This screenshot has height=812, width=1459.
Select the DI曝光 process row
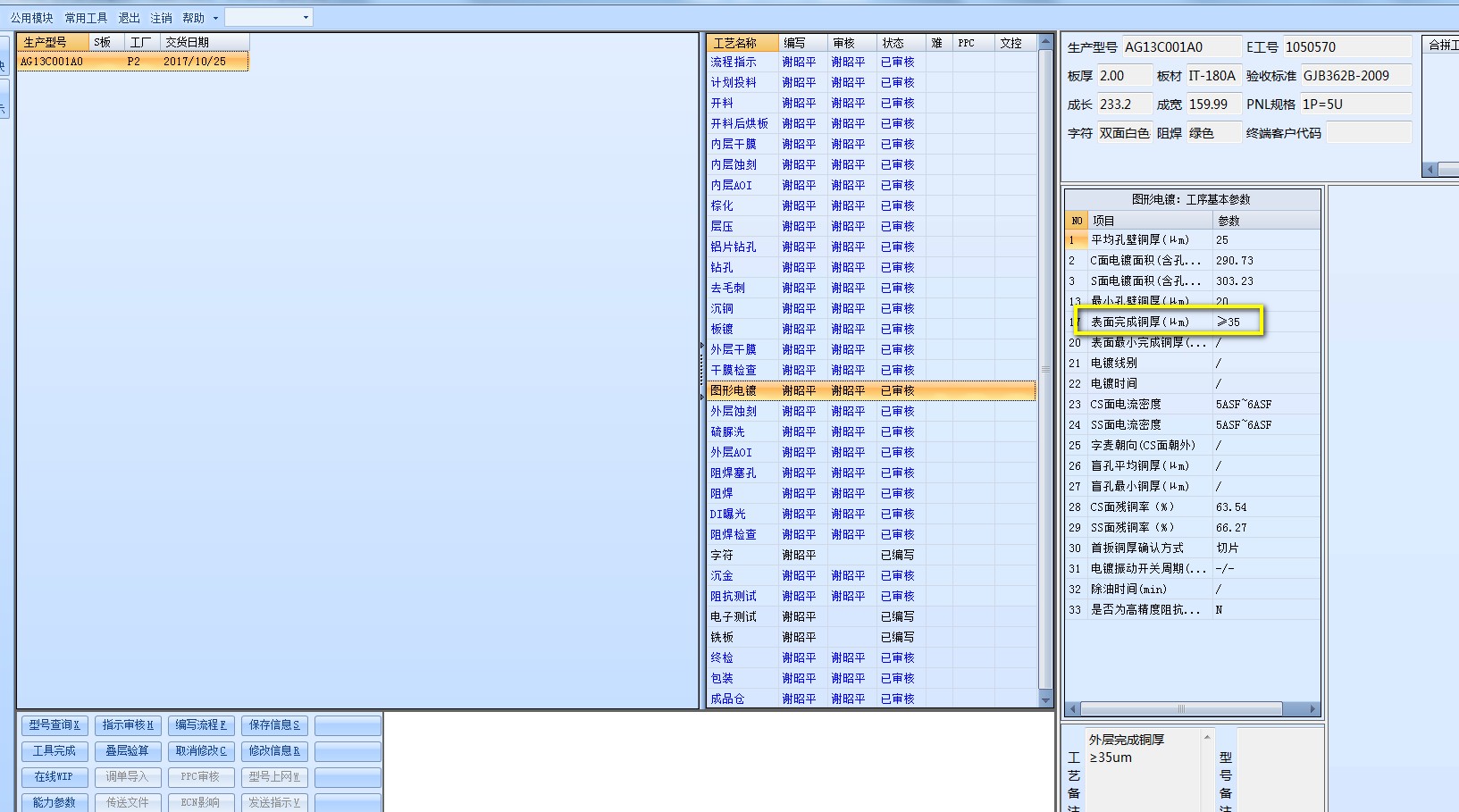(x=871, y=515)
